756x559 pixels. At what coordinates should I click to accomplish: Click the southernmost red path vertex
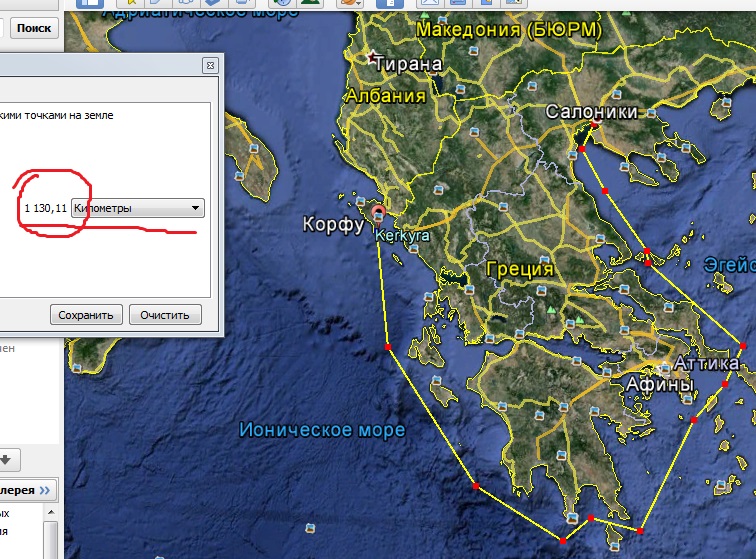[563, 541]
